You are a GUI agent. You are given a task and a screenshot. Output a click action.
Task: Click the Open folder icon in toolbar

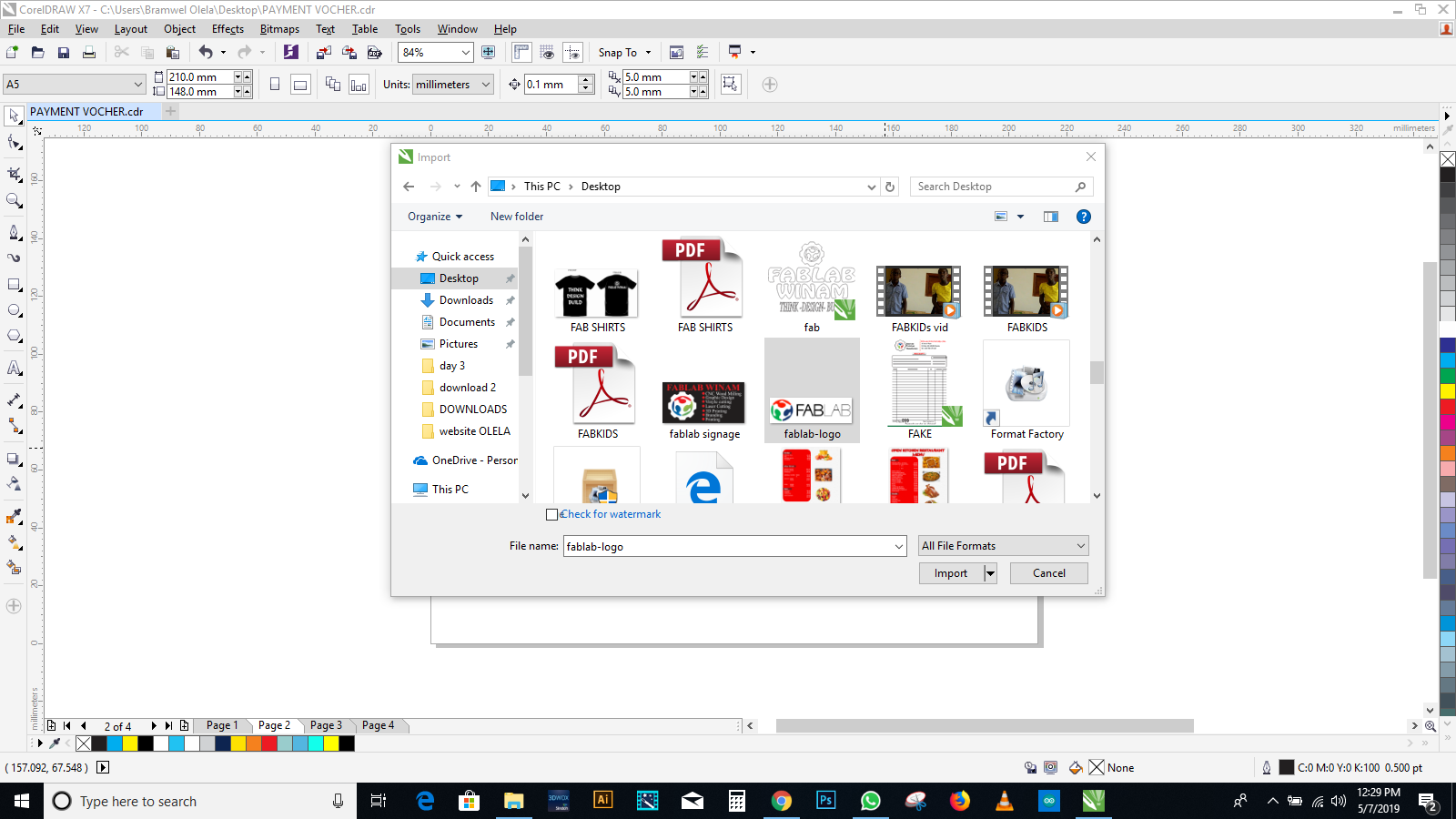click(38, 53)
